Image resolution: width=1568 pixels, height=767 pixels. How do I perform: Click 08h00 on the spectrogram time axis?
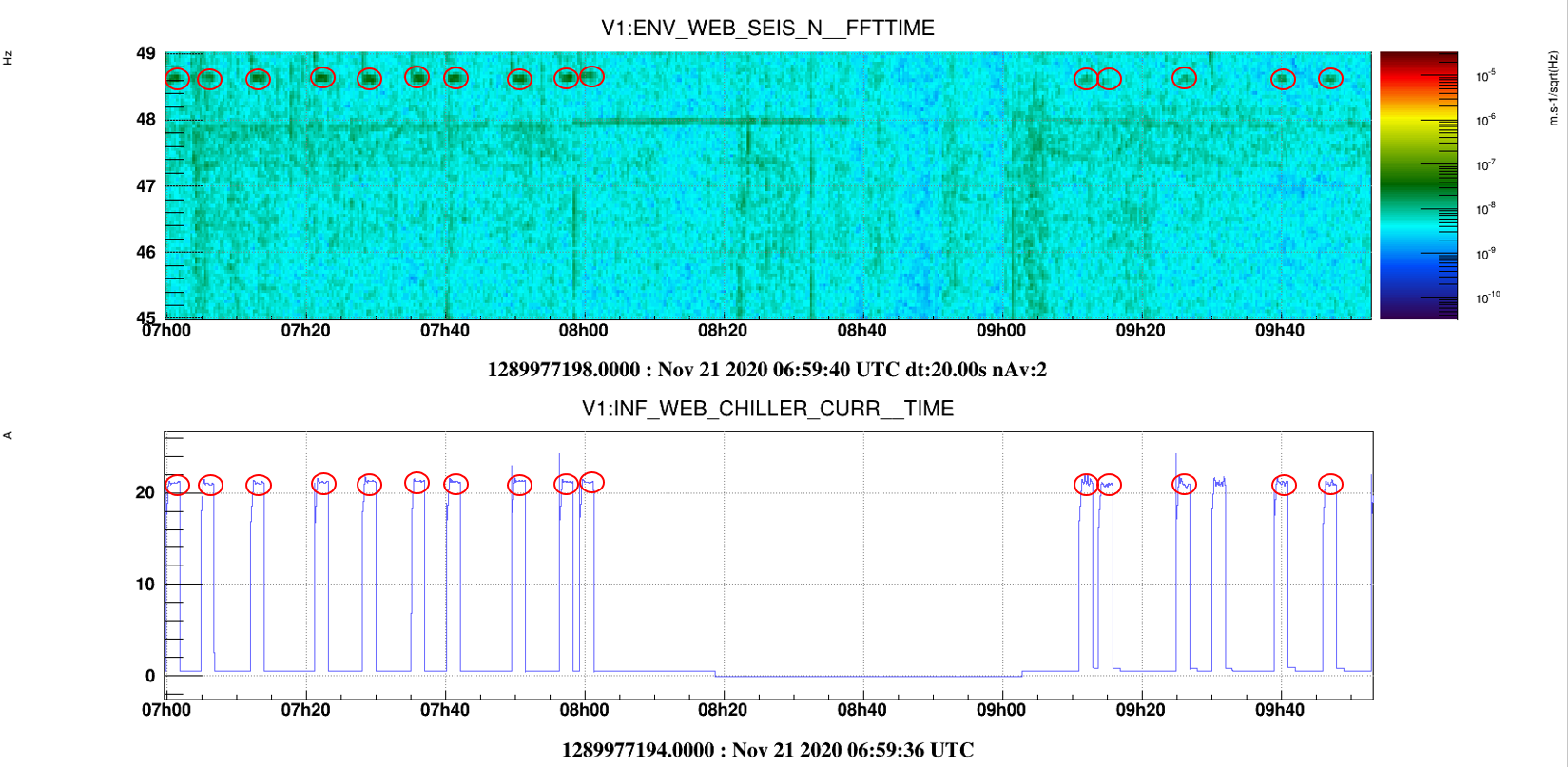pyautogui.click(x=583, y=331)
